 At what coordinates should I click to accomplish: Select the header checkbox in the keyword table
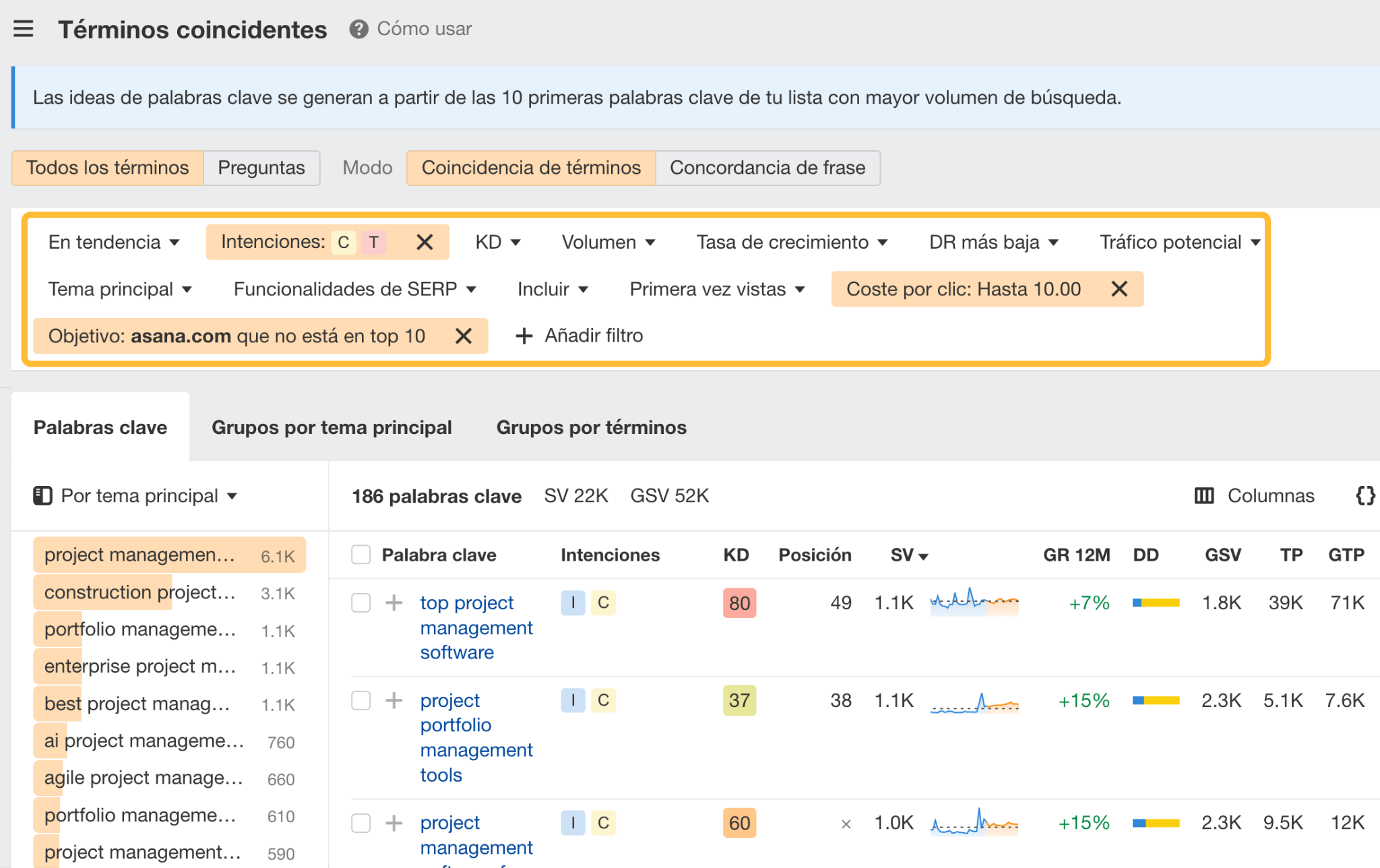tap(360, 554)
